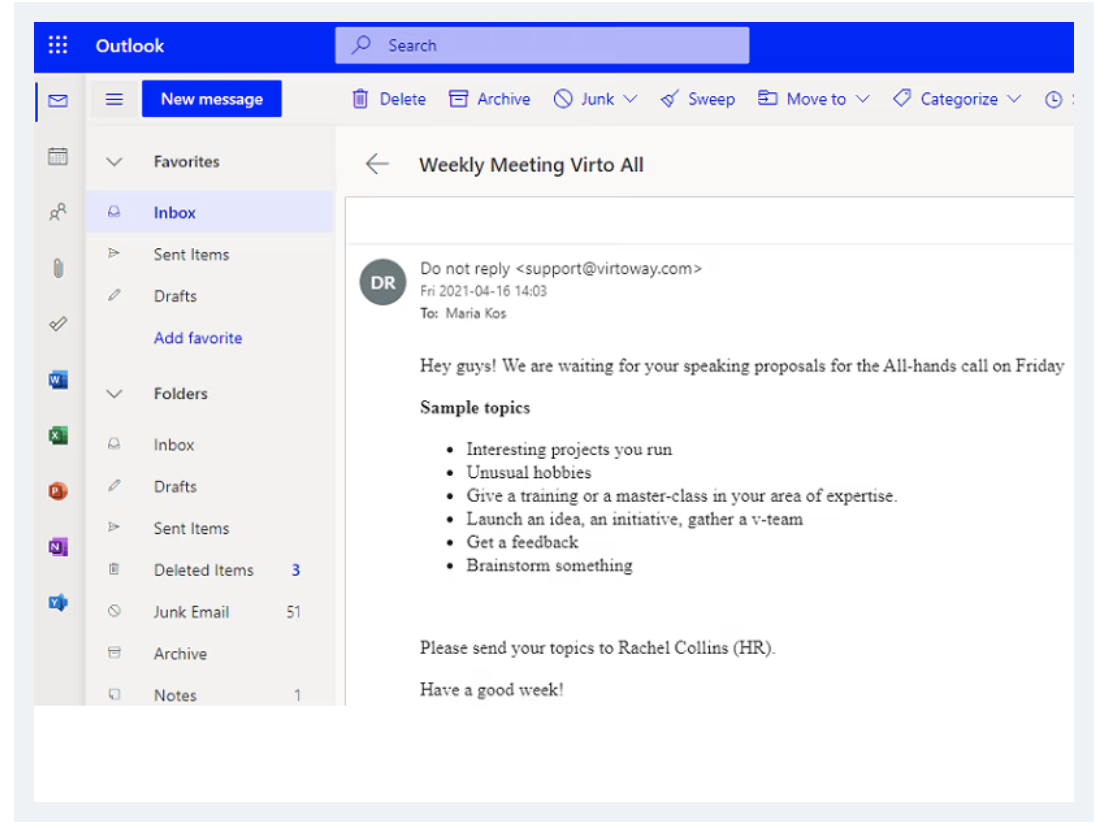Launch OneNote from the left rail

[58, 547]
